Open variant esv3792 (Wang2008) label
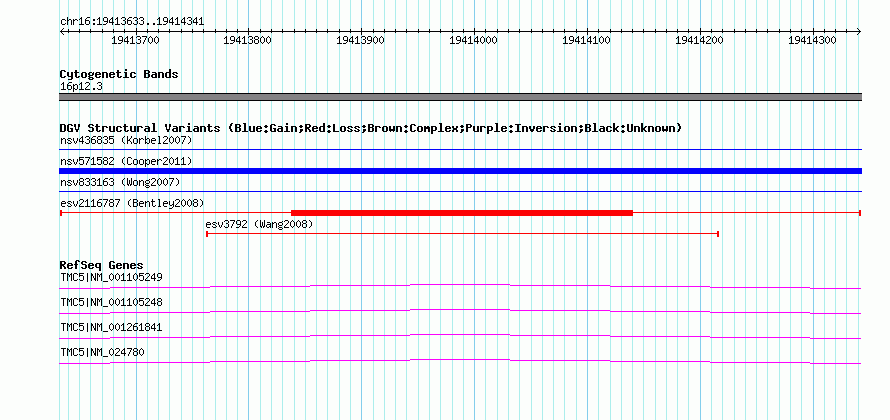 [259, 225]
